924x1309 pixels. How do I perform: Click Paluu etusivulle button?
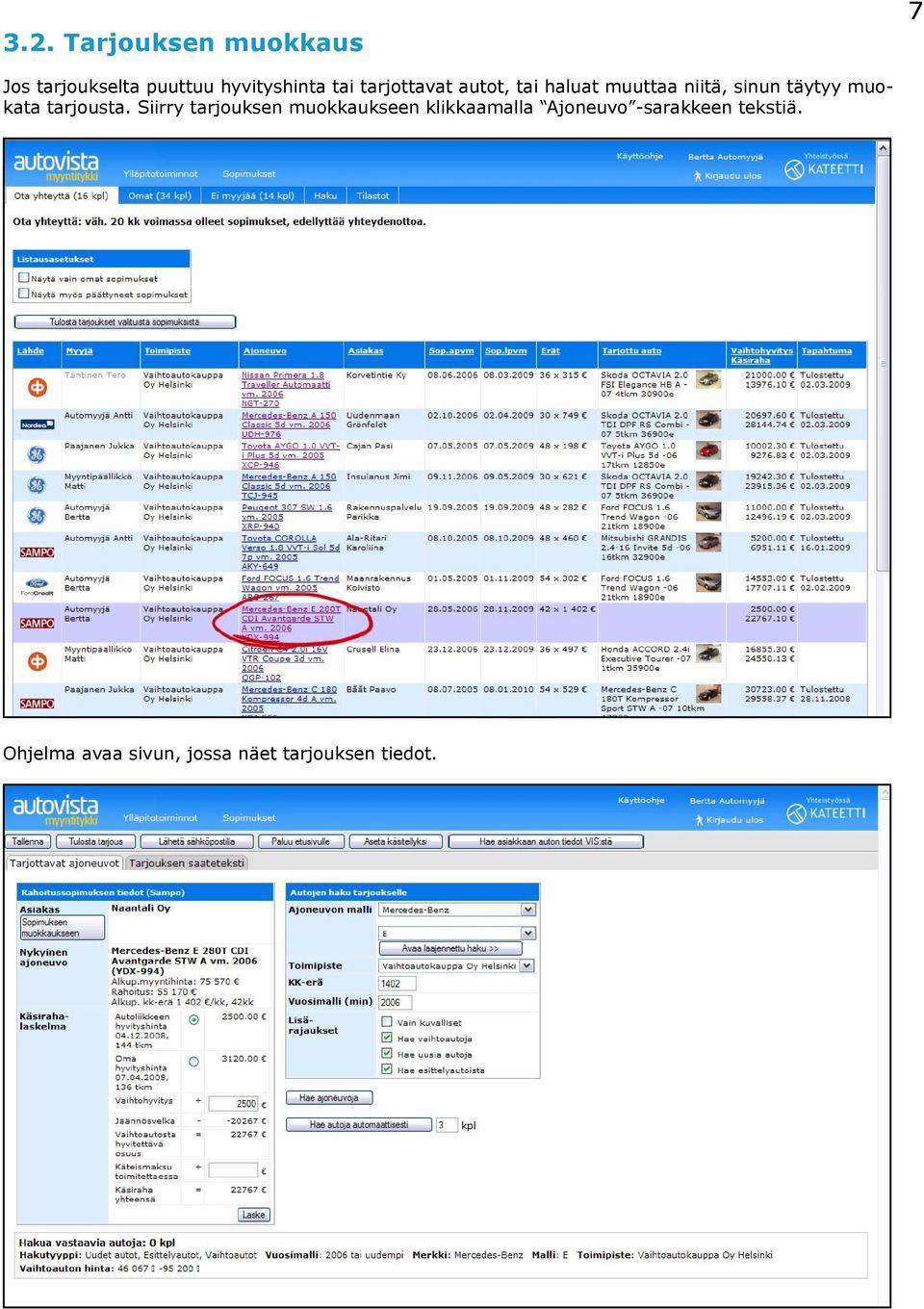300,841
